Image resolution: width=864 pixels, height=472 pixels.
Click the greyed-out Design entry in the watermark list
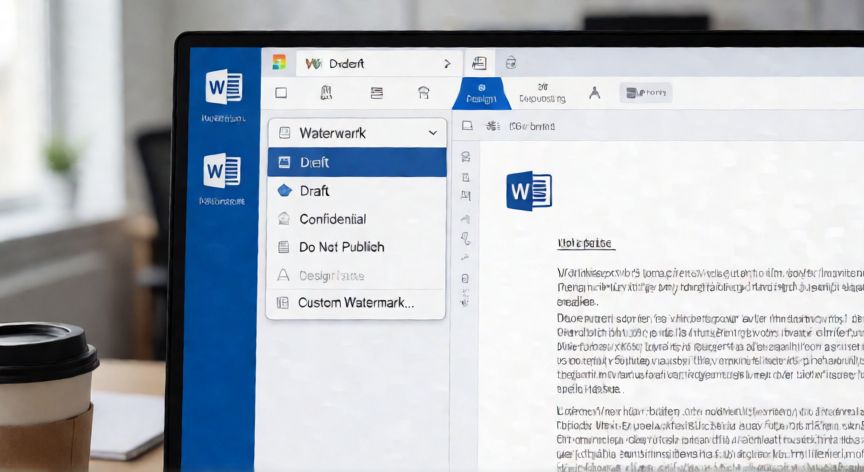coord(357,275)
